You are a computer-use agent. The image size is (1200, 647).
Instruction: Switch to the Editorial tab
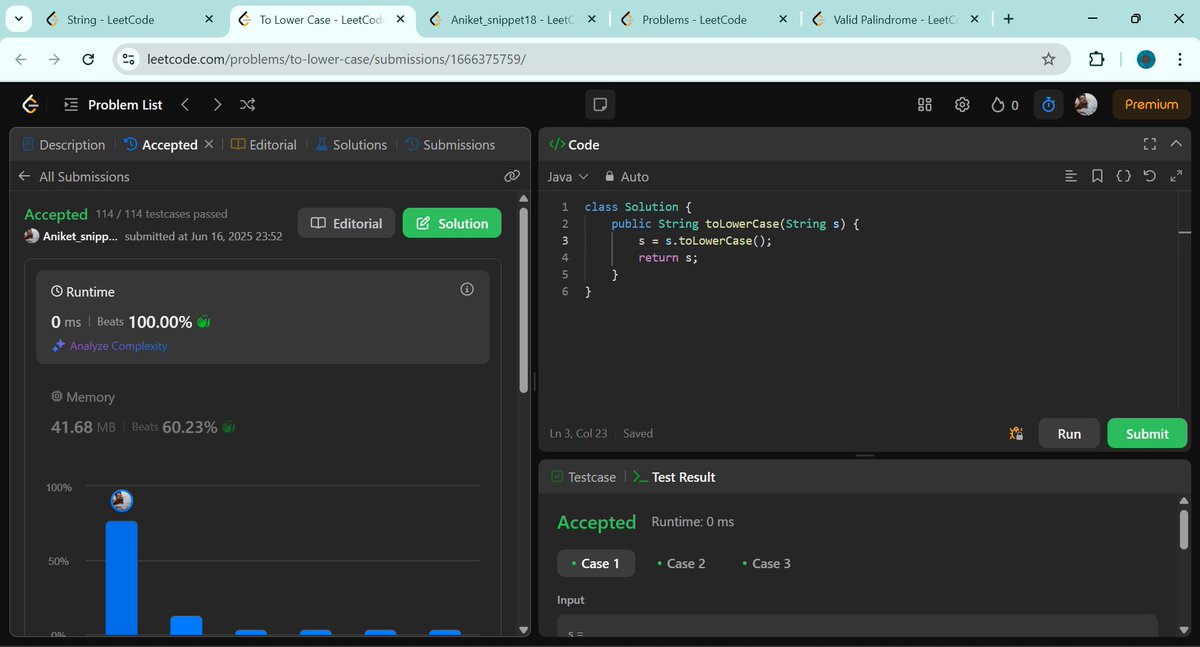264,145
